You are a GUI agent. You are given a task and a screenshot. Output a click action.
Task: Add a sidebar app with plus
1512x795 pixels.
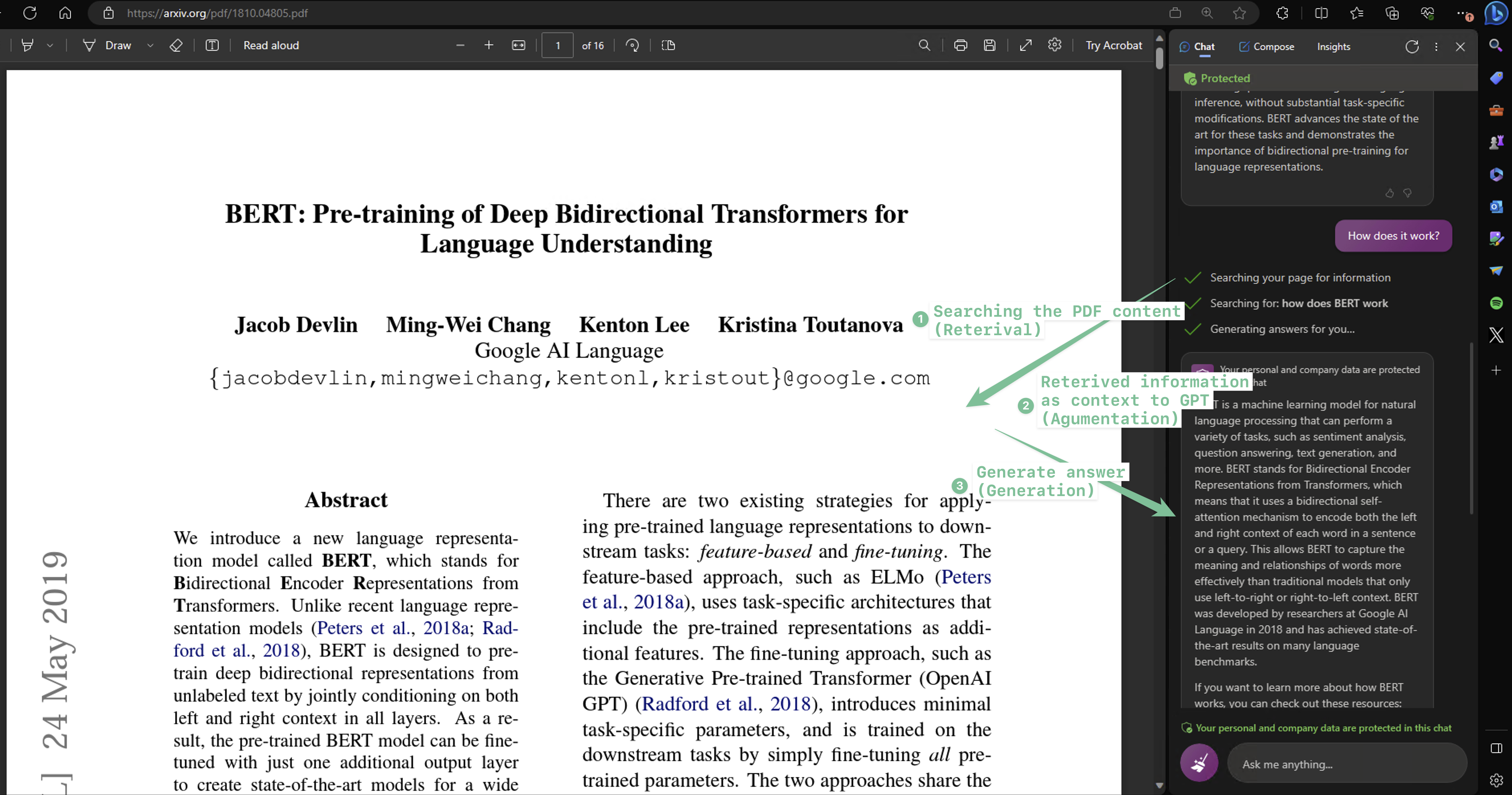point(1496,370)
